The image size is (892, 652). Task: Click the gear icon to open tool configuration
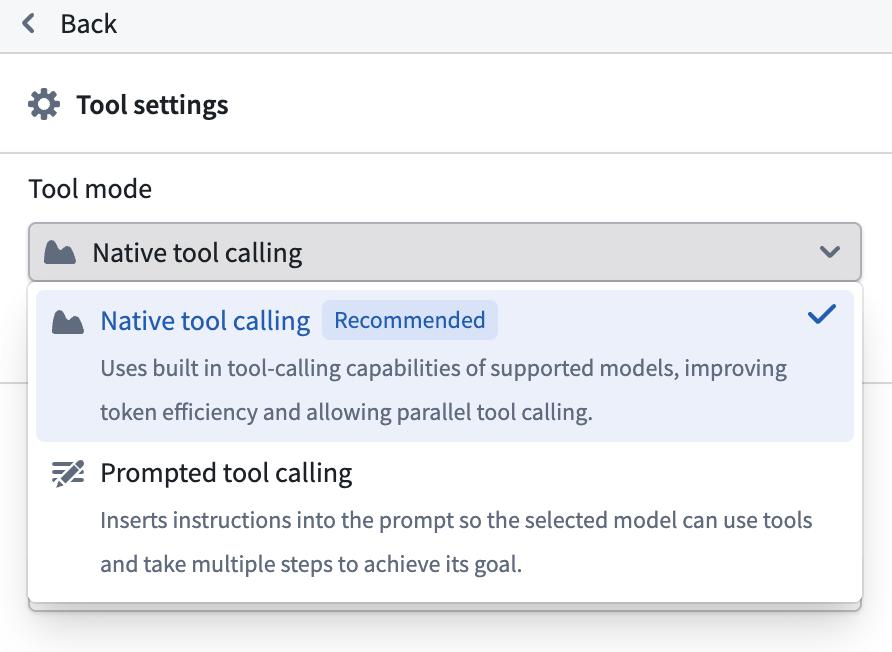(43, 103)
